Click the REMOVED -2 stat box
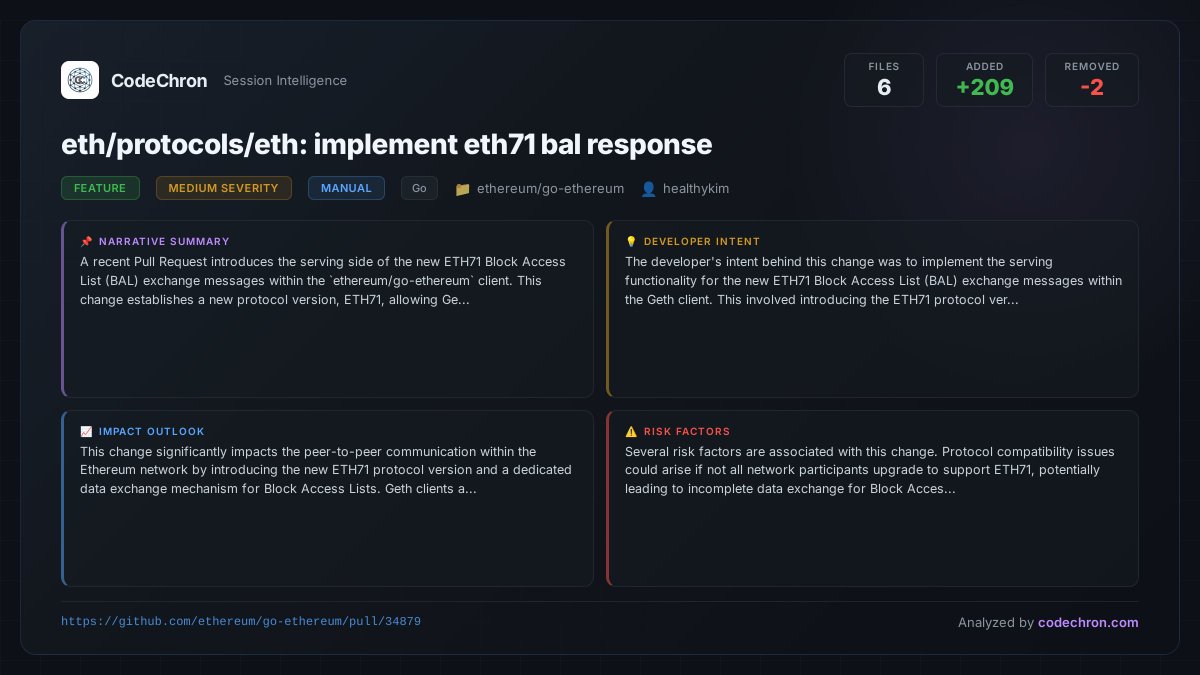Screen dimensions: 1200x675 point(1092,80)
